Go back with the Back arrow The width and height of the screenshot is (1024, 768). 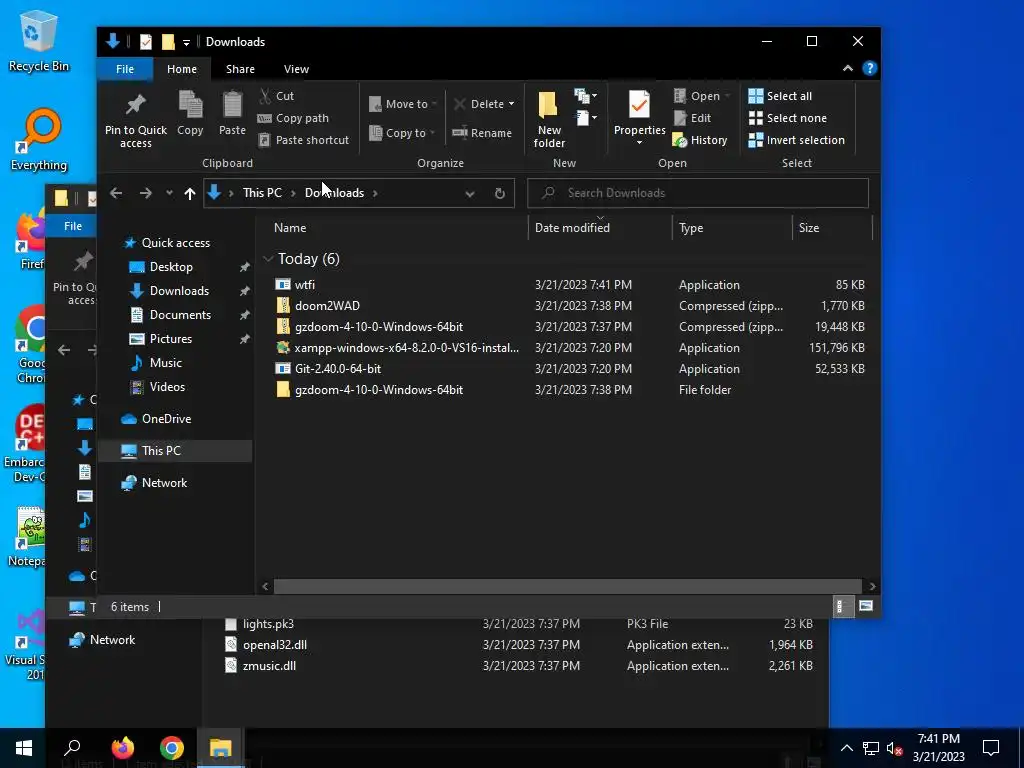click(116, 193)
